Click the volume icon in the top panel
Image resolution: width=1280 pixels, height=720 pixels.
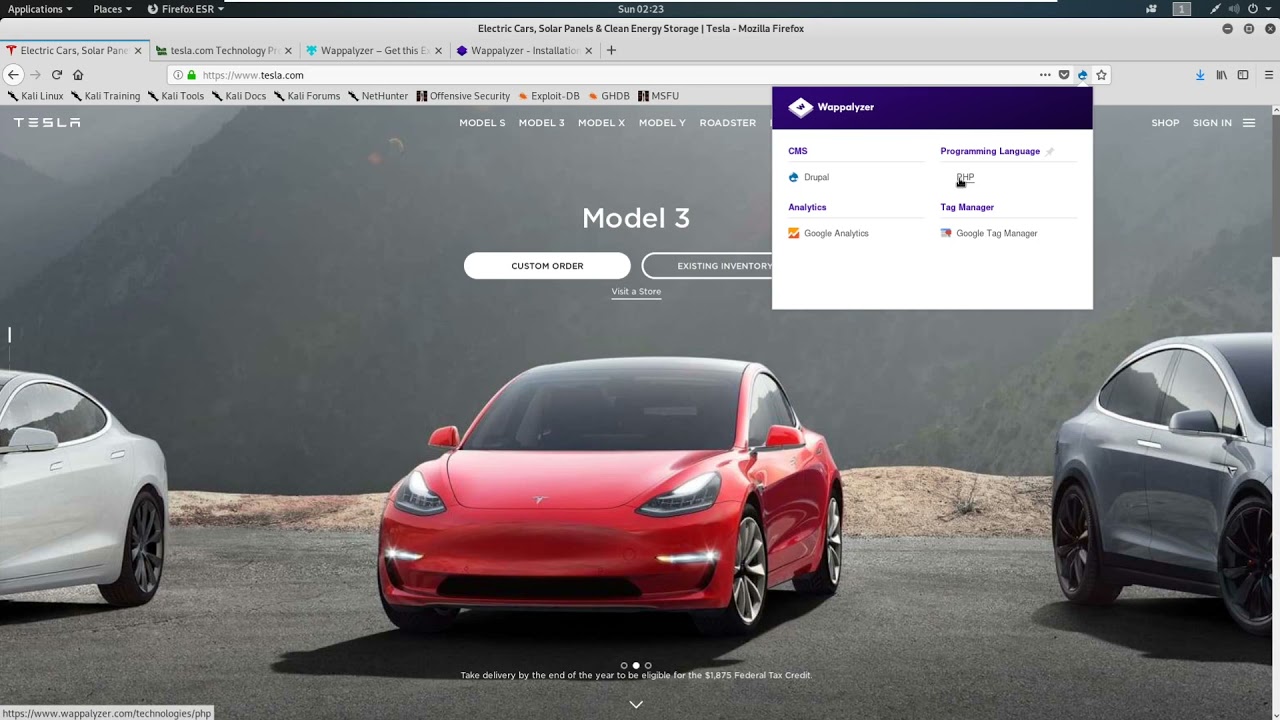tap(1234, 9)
